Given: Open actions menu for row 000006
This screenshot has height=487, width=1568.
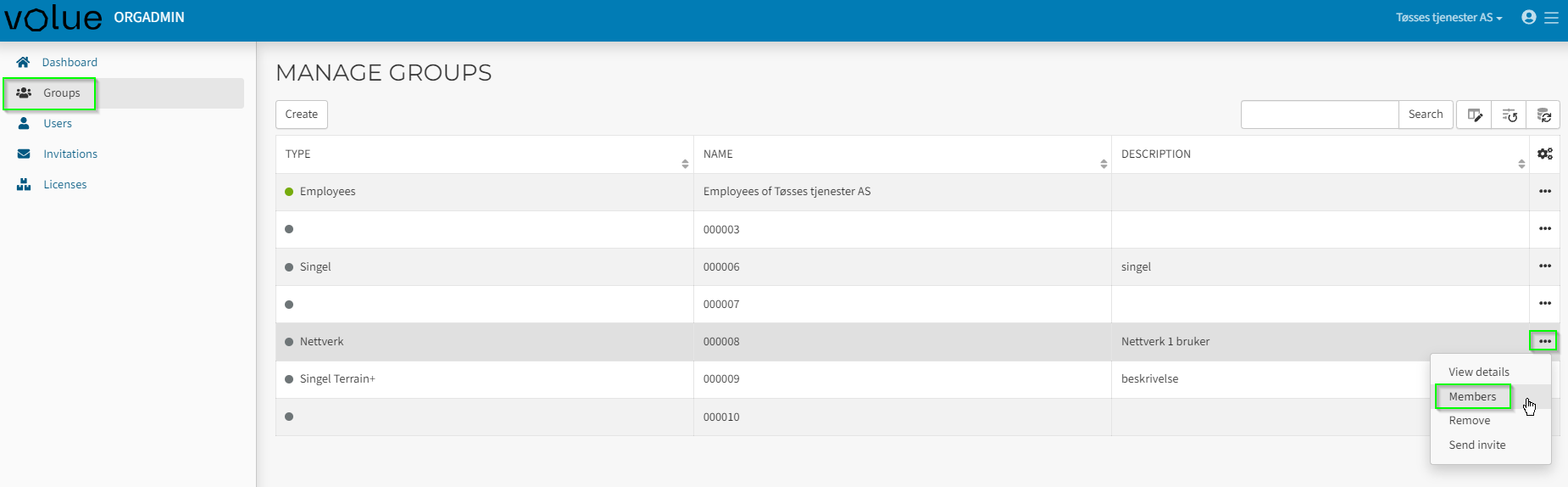Looking at the screenshot, I should [x=1544, y=266].
